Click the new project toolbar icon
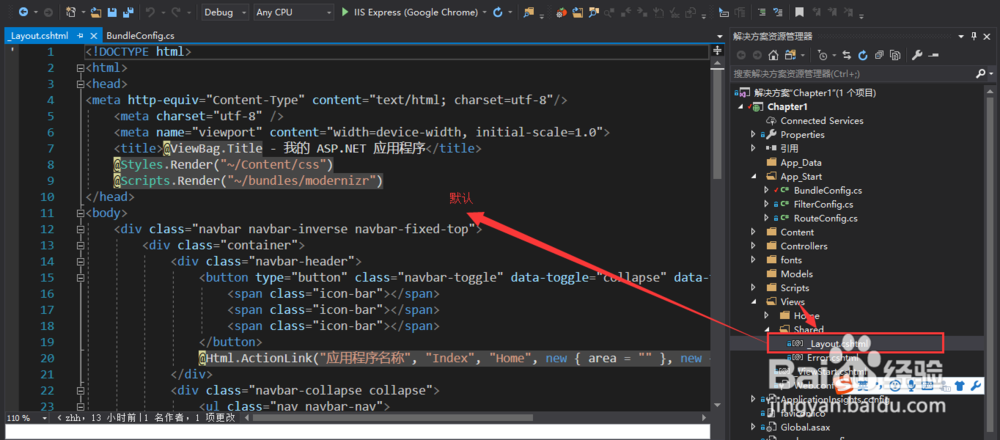The height and width of the screenshot is (440, 1000). [71, 12]
